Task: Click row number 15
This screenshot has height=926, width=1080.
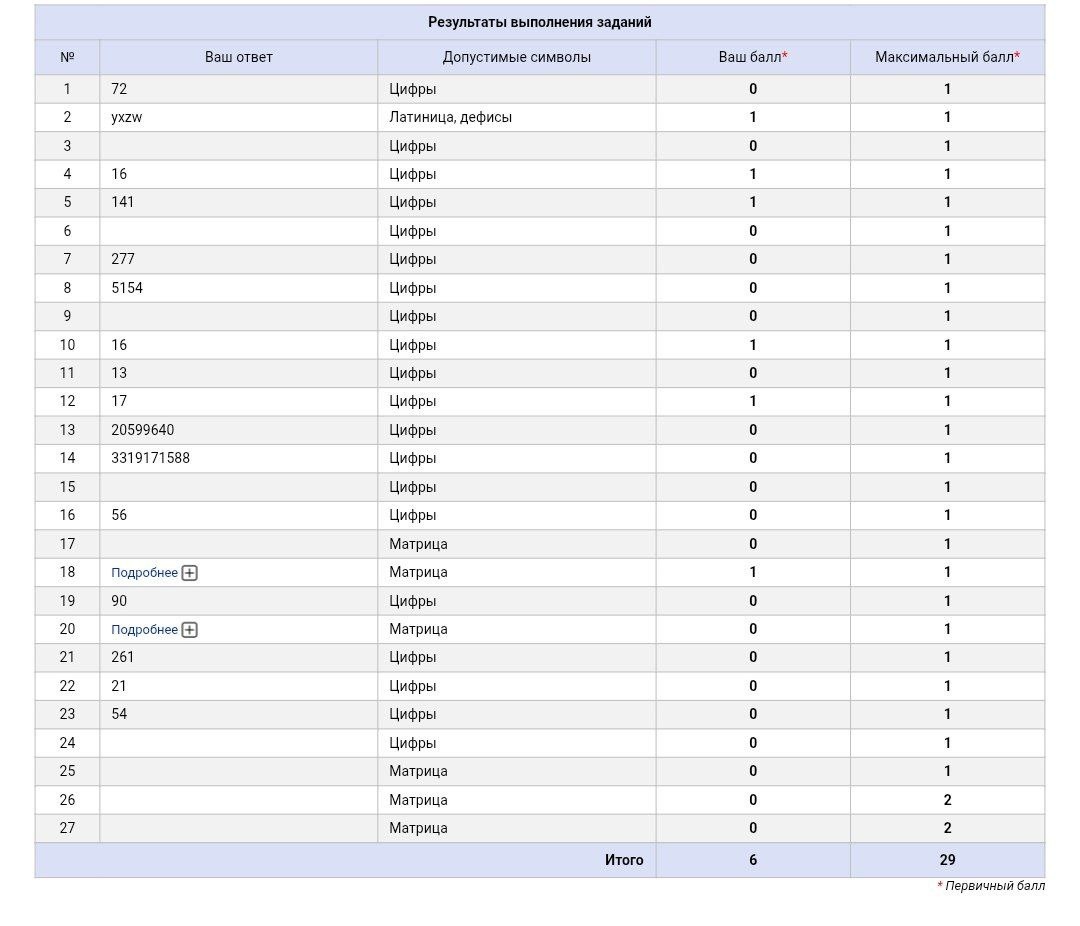Action: pos(67,487)
